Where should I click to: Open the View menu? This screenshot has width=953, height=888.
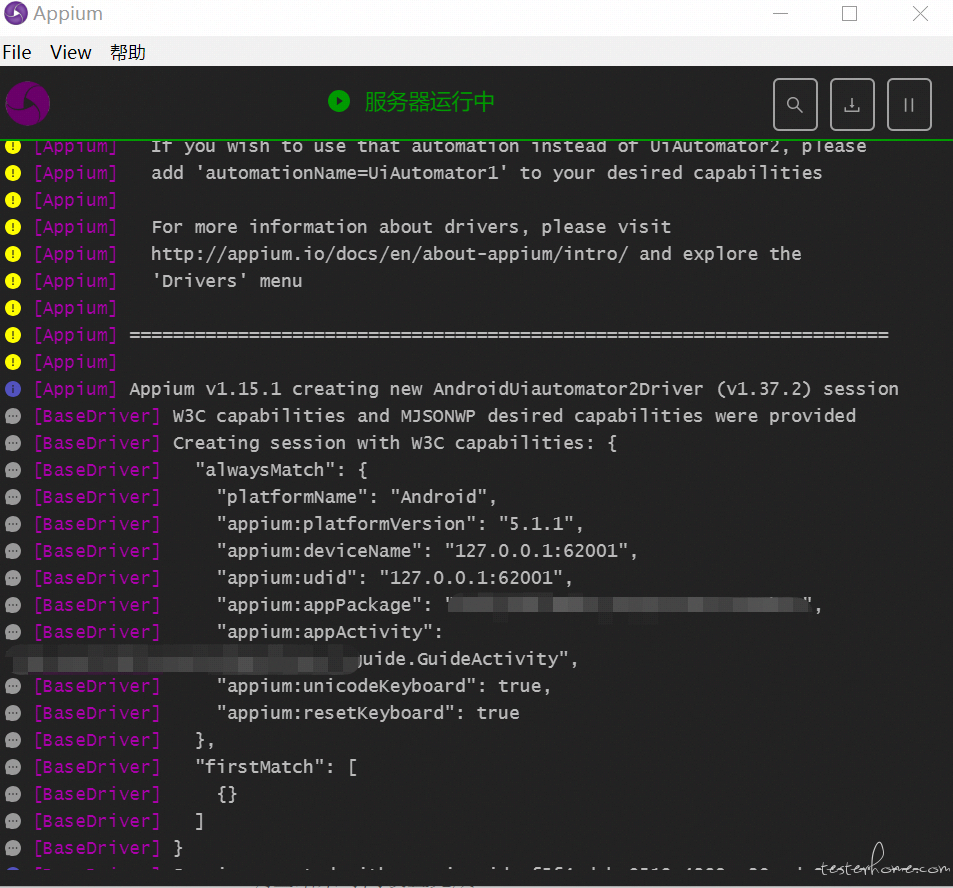tap(71, 52)
